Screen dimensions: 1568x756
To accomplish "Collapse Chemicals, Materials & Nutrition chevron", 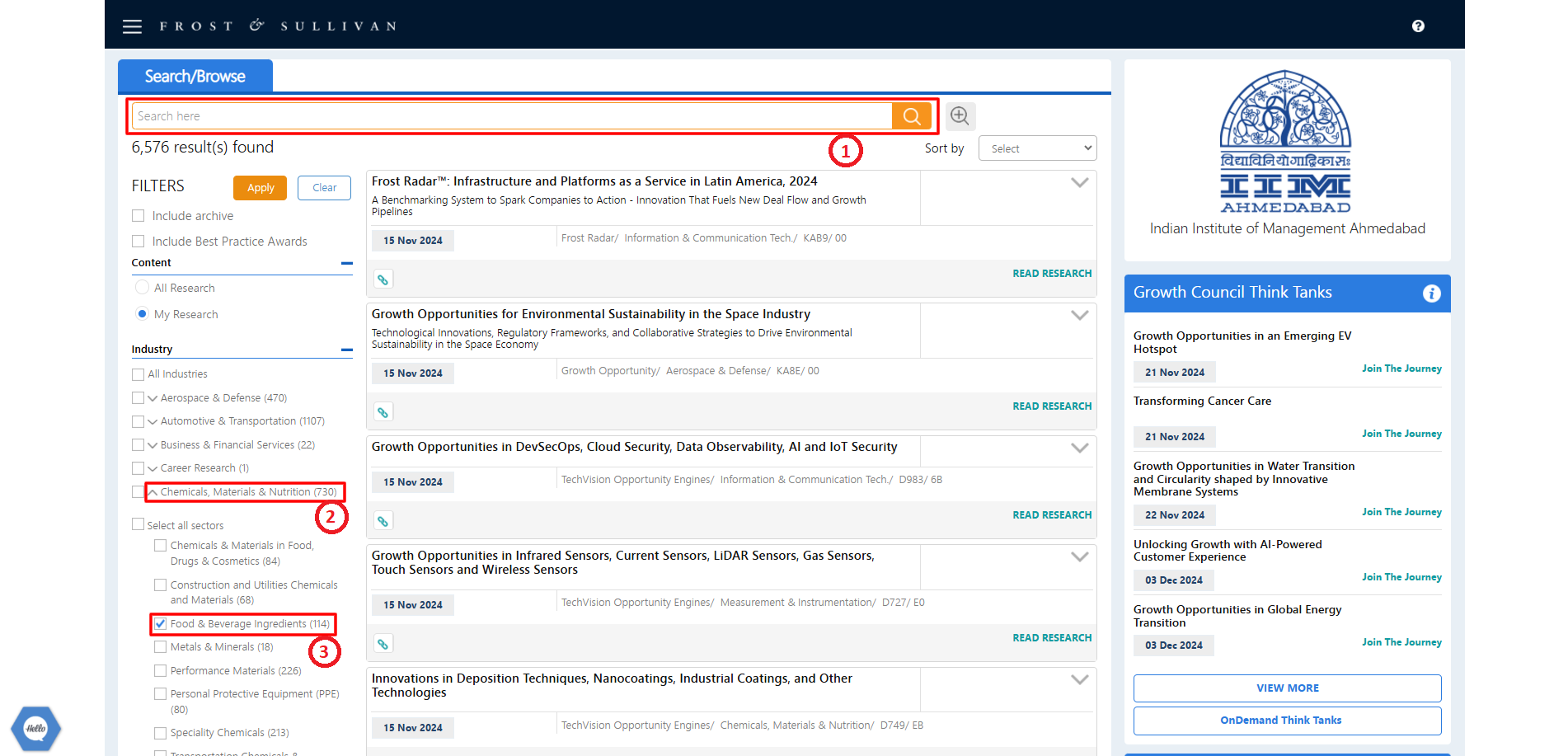I will point(153,492).
